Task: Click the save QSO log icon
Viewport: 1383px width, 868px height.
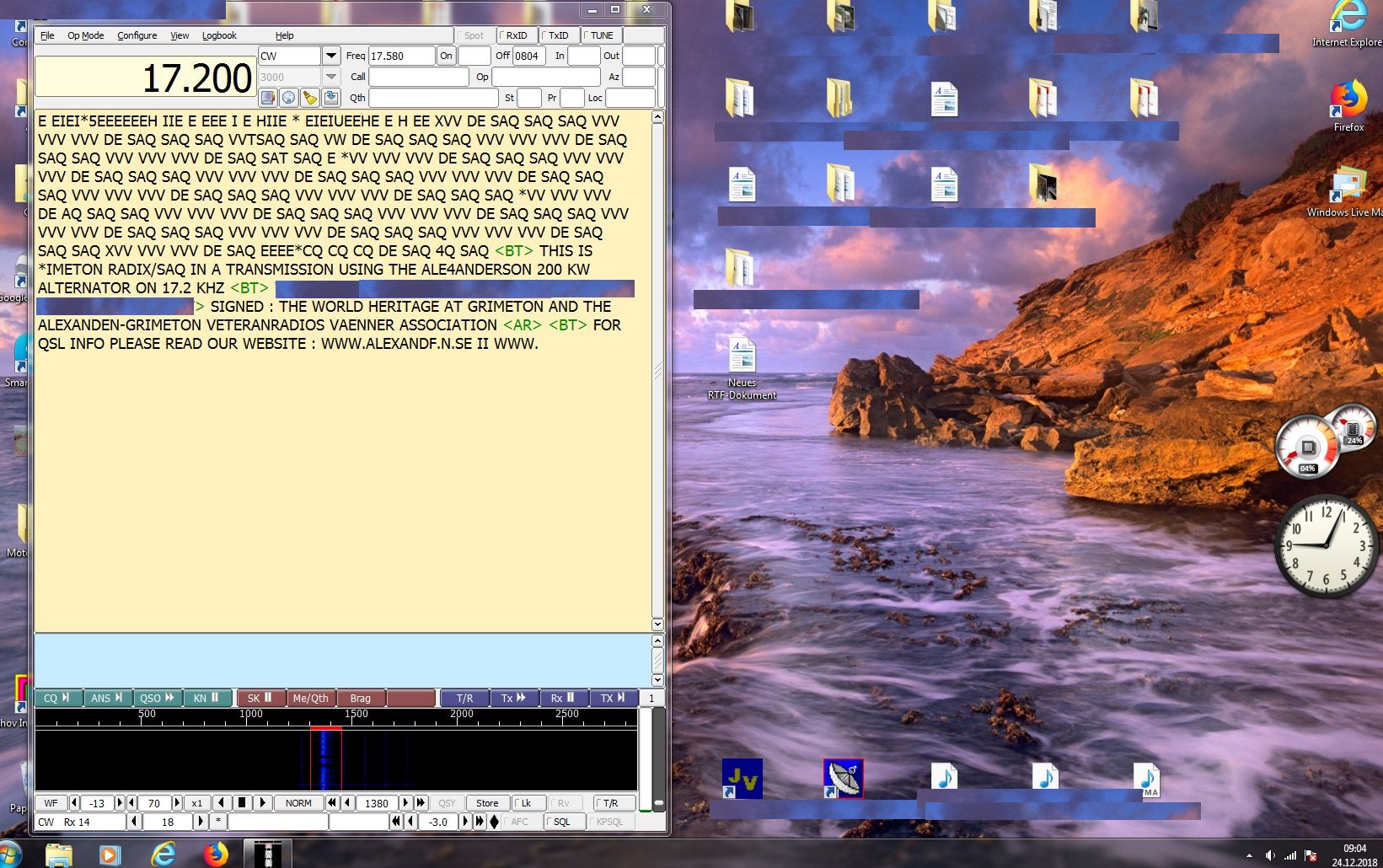Action: point(331,98)
